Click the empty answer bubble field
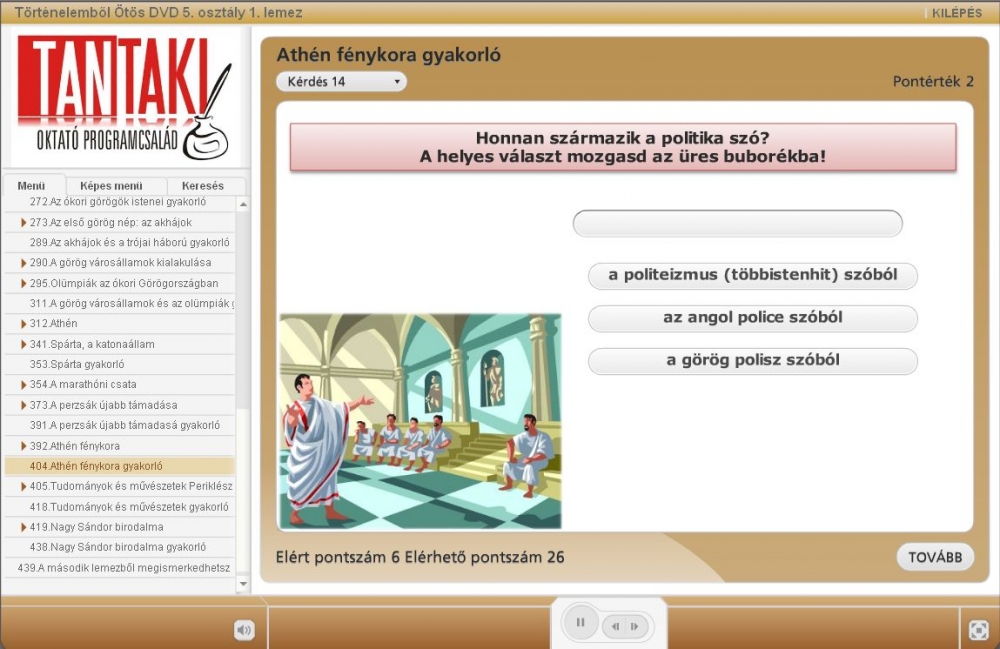Viewport: 1000px width, 649px height. tap(737, 224)
